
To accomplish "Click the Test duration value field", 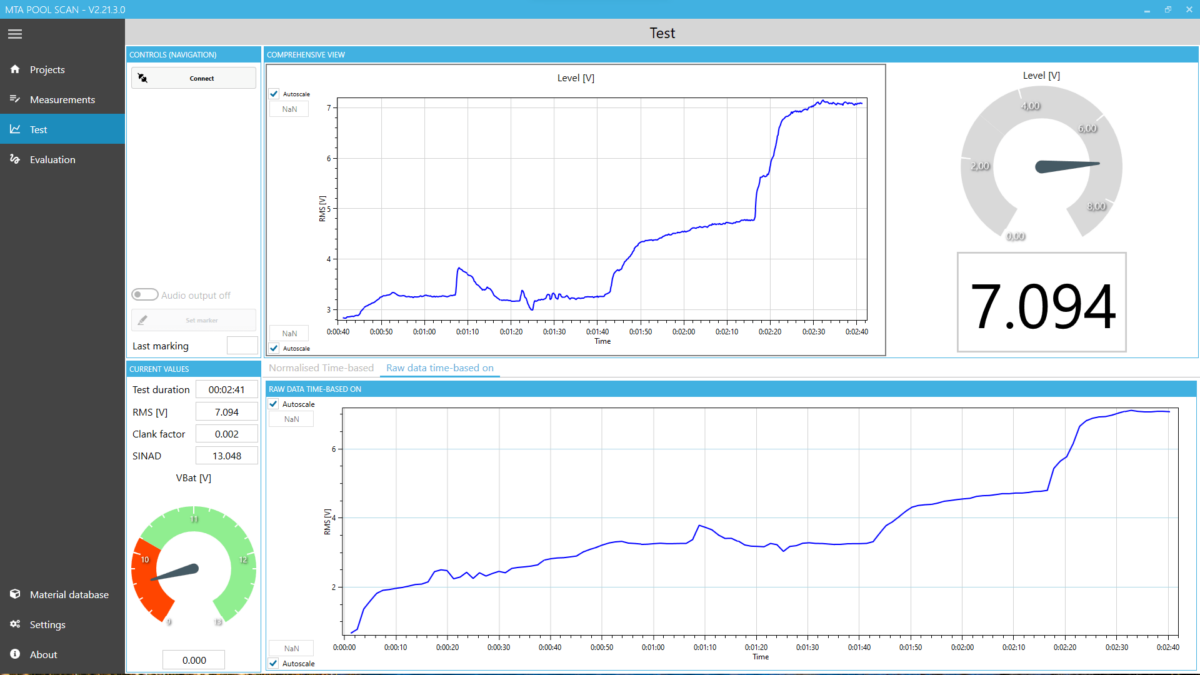I will pyautogui.click(x=226, y=390).
